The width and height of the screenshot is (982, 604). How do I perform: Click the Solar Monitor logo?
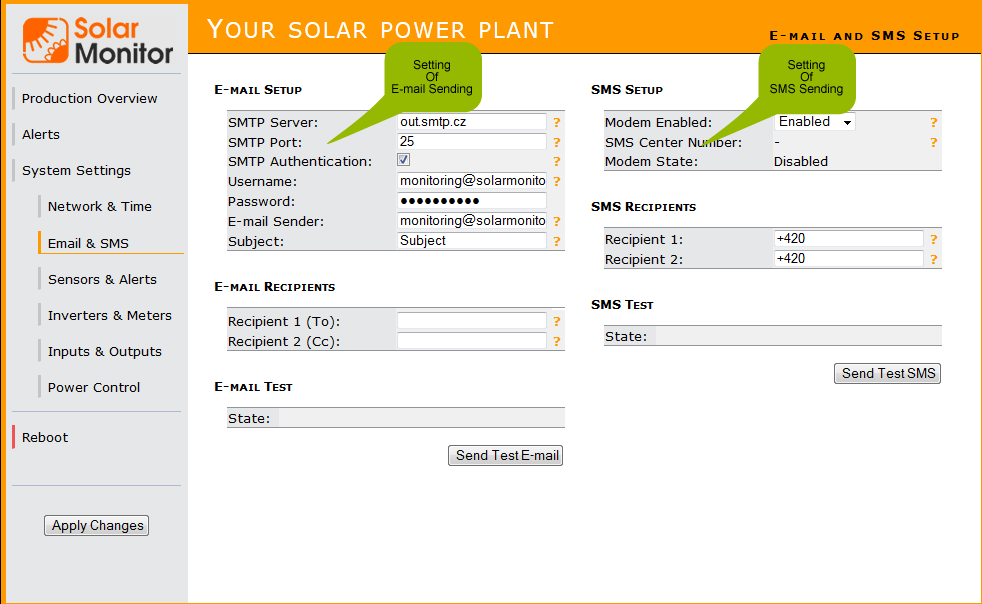[98, 40]
